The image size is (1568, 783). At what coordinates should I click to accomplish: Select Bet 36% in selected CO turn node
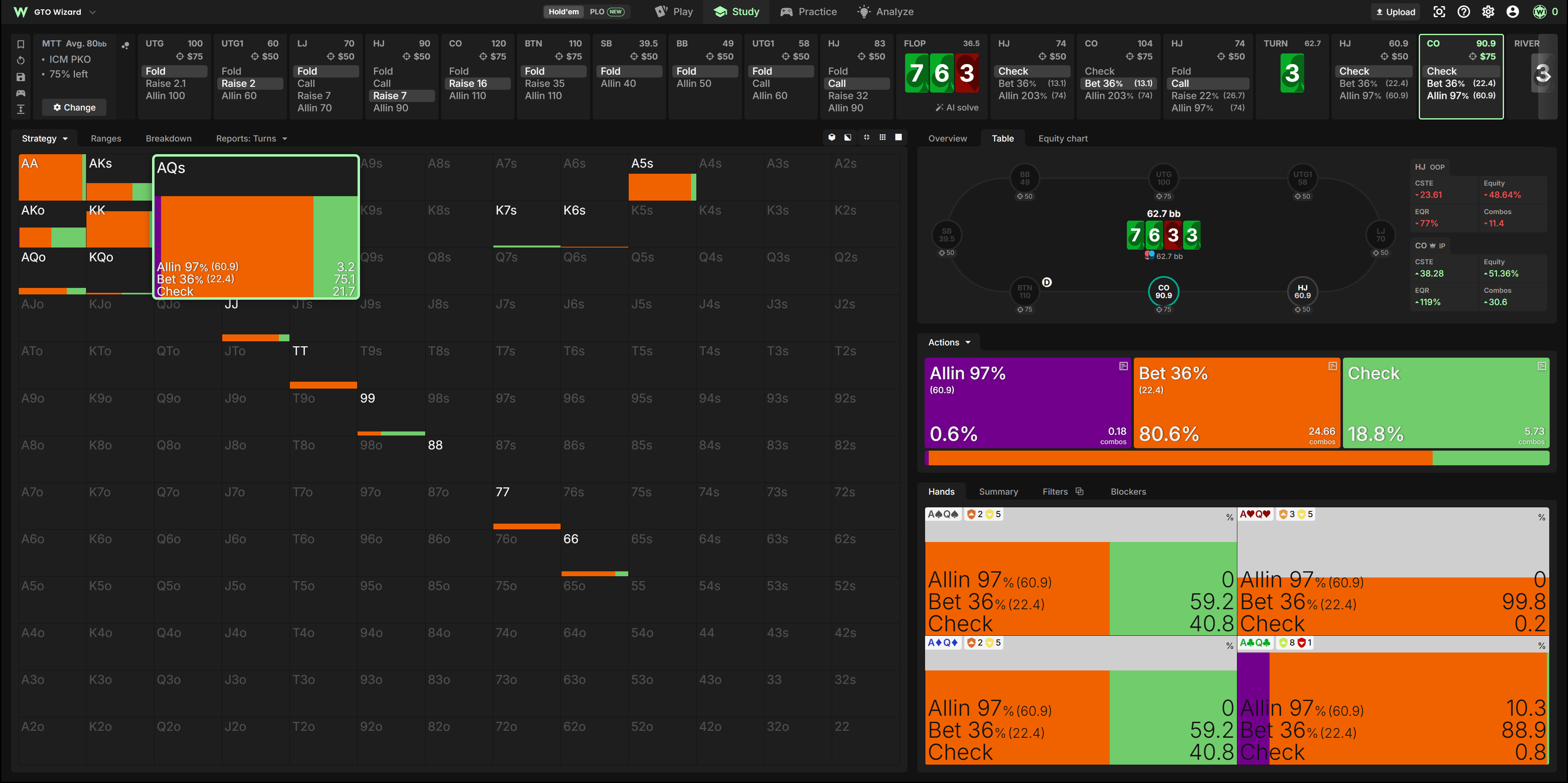coord(1461,84)
